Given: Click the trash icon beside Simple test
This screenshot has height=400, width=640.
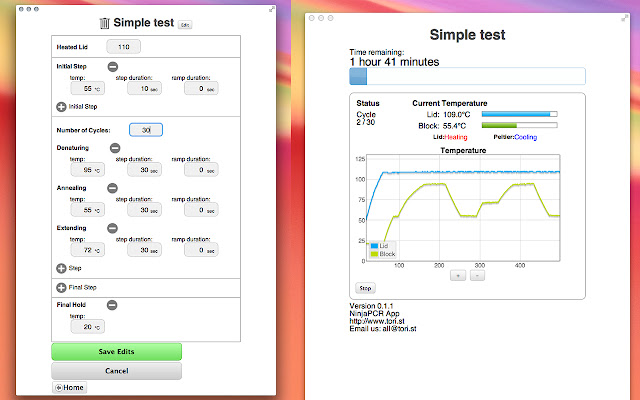Looking at the screenshot, I should click(104, 22).
